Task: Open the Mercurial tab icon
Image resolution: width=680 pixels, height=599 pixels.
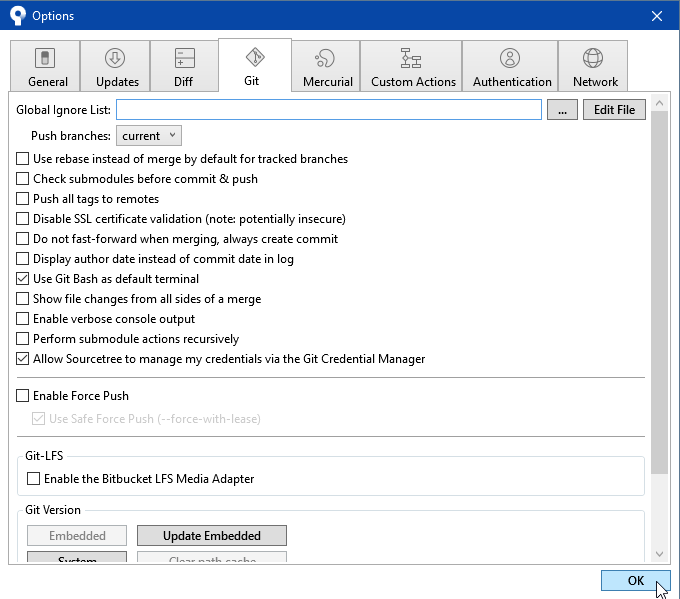Action: click(x=325, y=58)
